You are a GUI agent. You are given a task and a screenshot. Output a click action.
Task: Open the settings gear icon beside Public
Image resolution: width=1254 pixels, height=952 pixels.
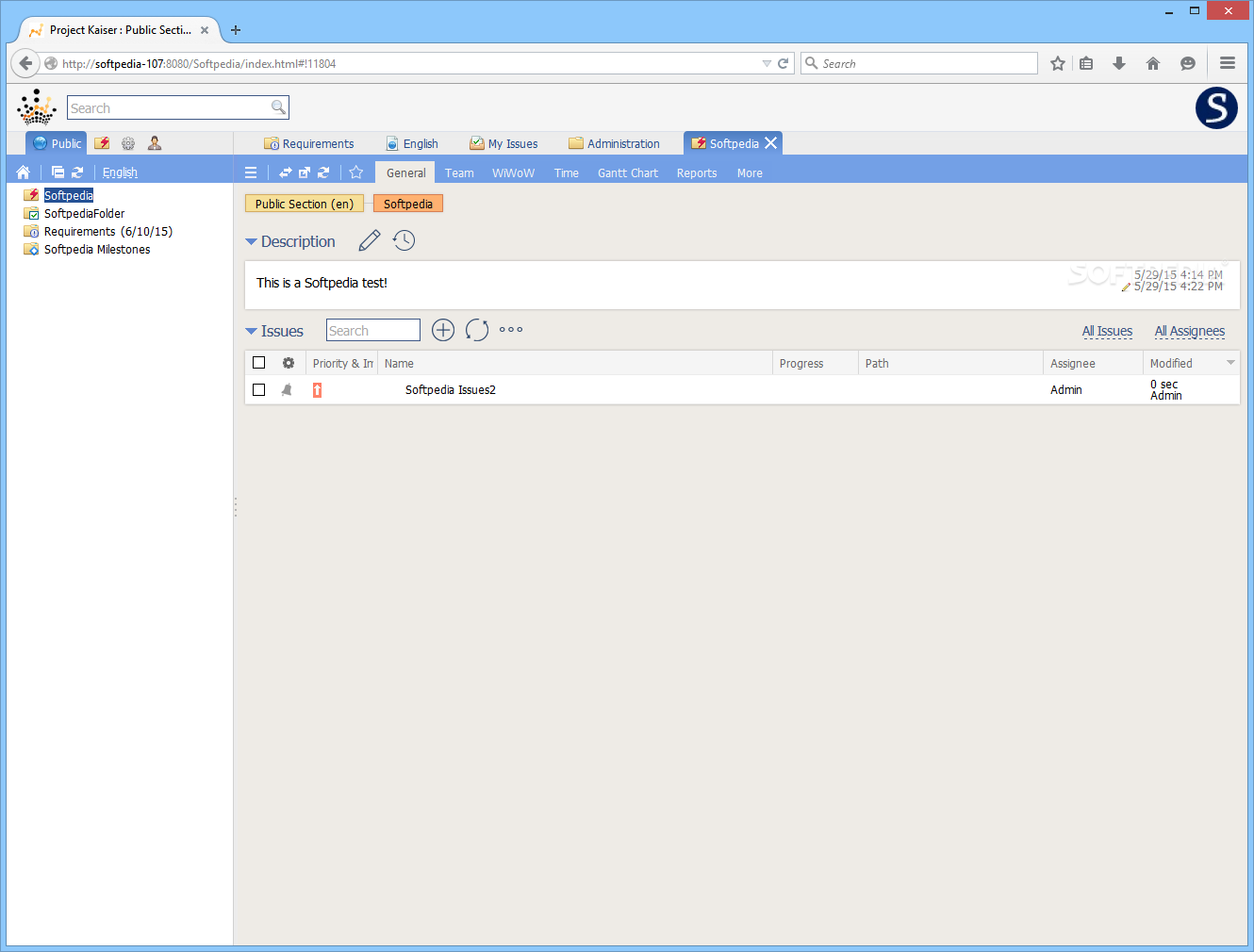128,143
